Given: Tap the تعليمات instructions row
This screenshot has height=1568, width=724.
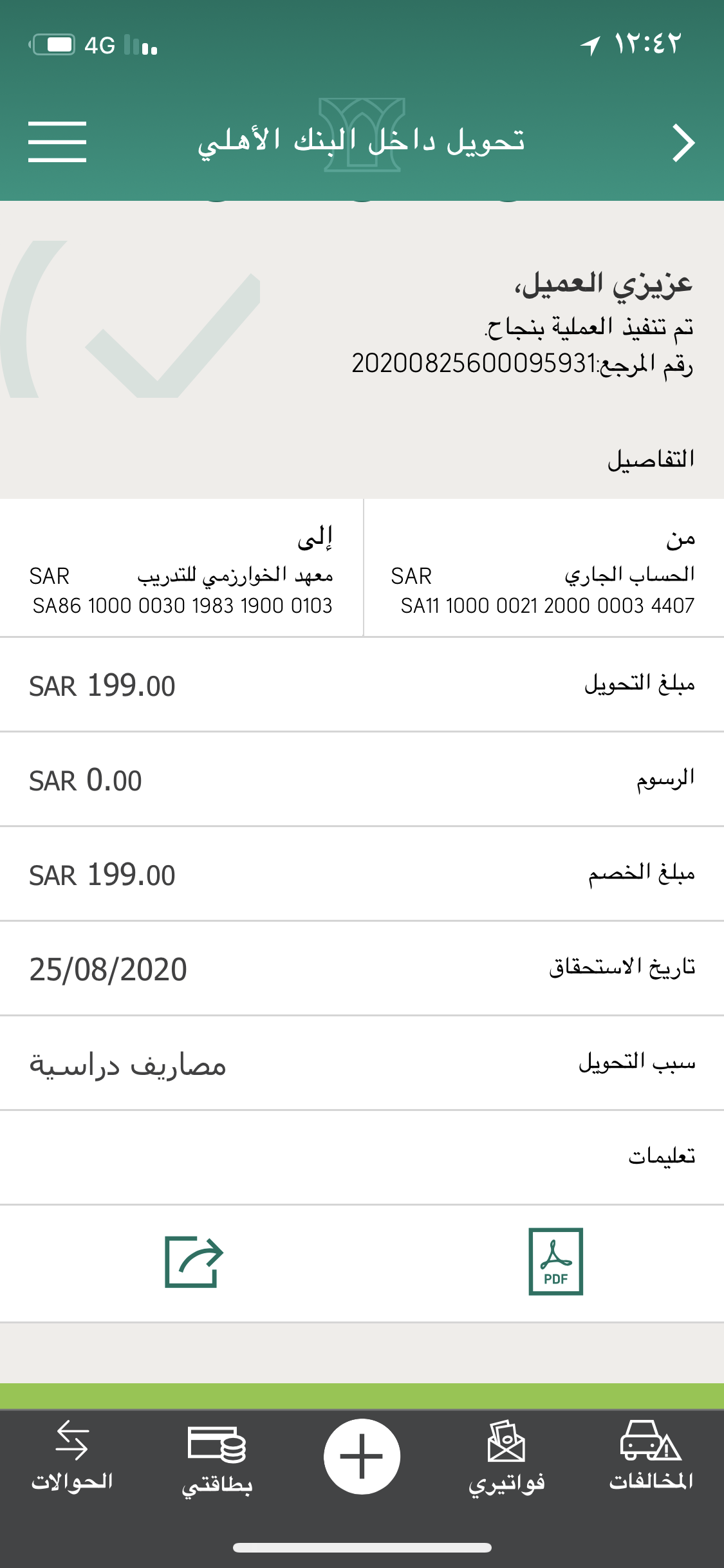Looking at the screenshot, I should tap(362, 1157).
